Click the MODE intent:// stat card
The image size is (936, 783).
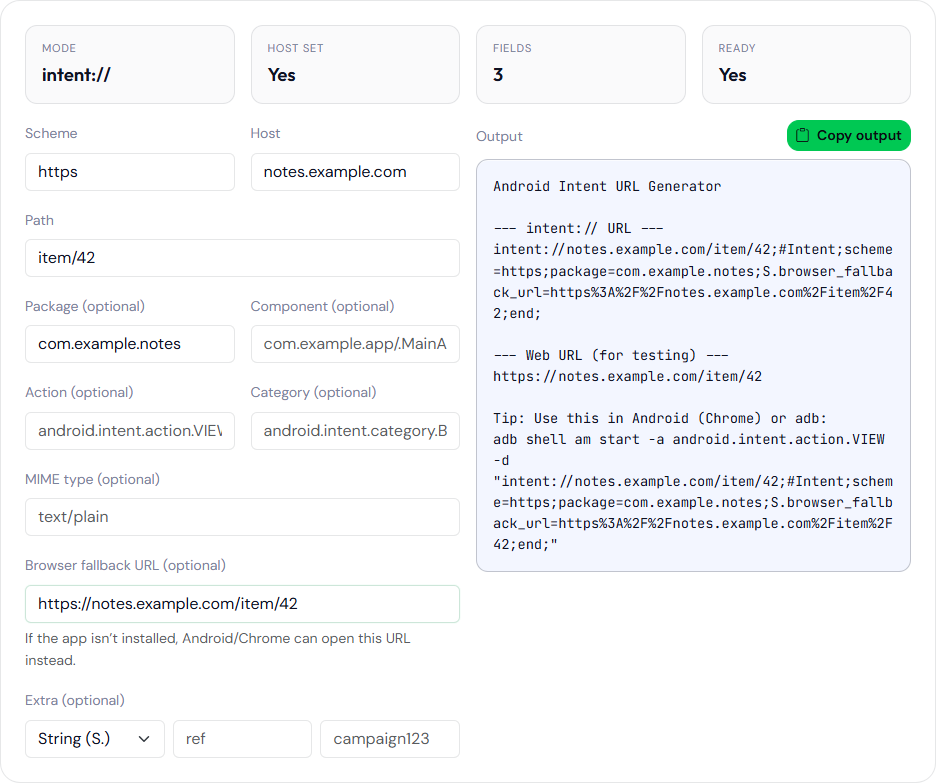(130, 64)
